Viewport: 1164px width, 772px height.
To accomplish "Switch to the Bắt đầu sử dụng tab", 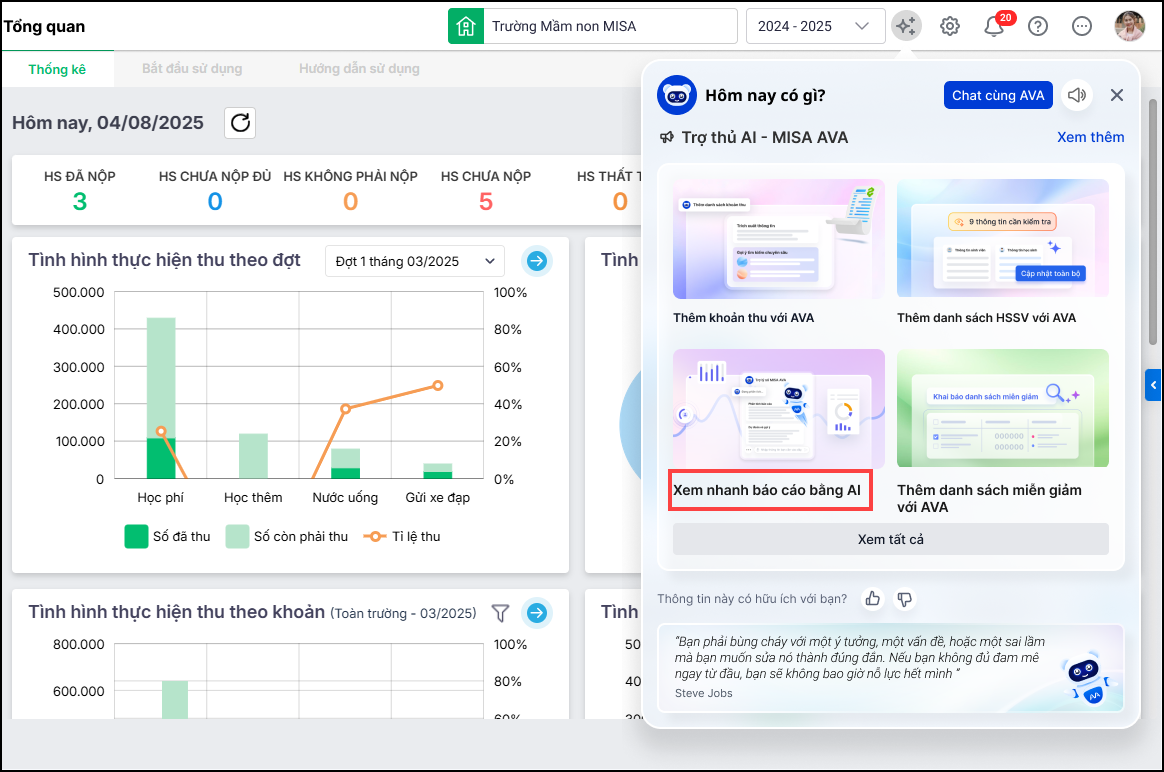I will [192, 69].
